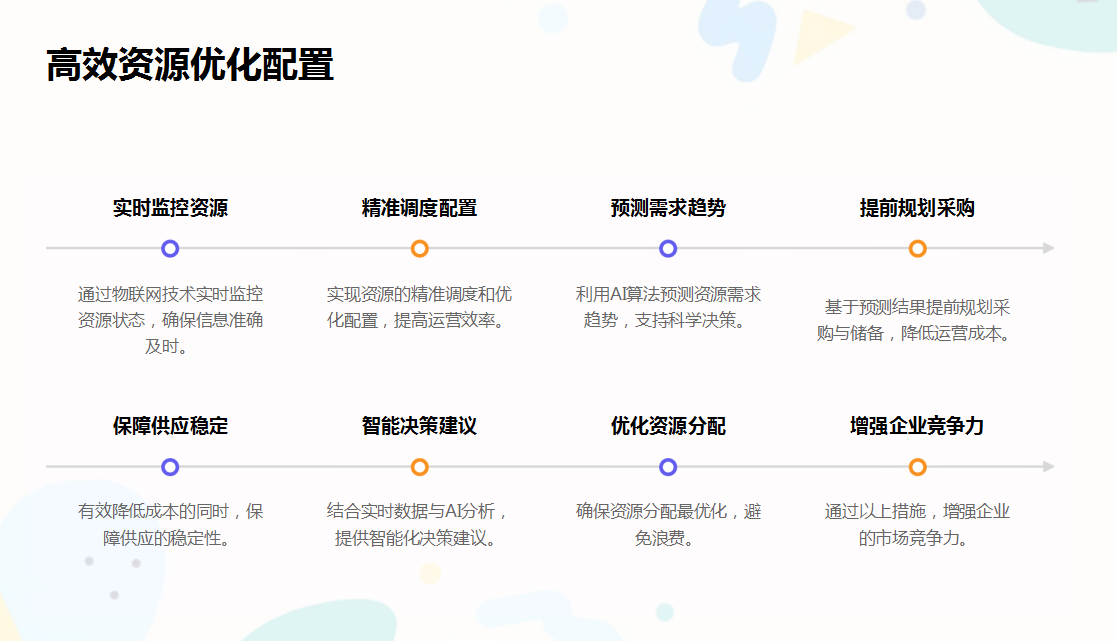The width and height of the screenshot is (1117, 641).
Task: Select the heading 精准调度配置
Action: (420, 208)
